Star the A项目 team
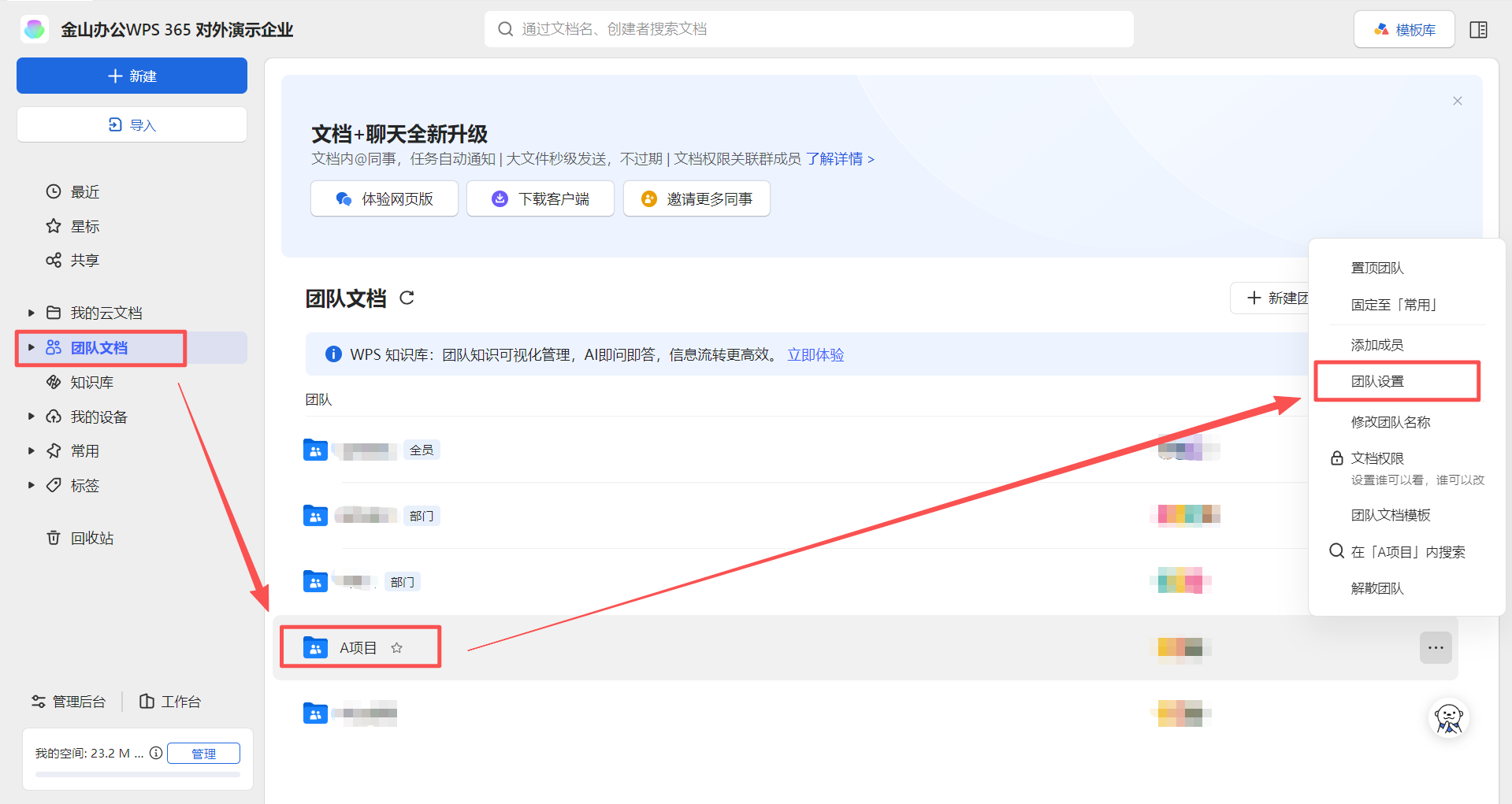 click(x=397, y=647)
